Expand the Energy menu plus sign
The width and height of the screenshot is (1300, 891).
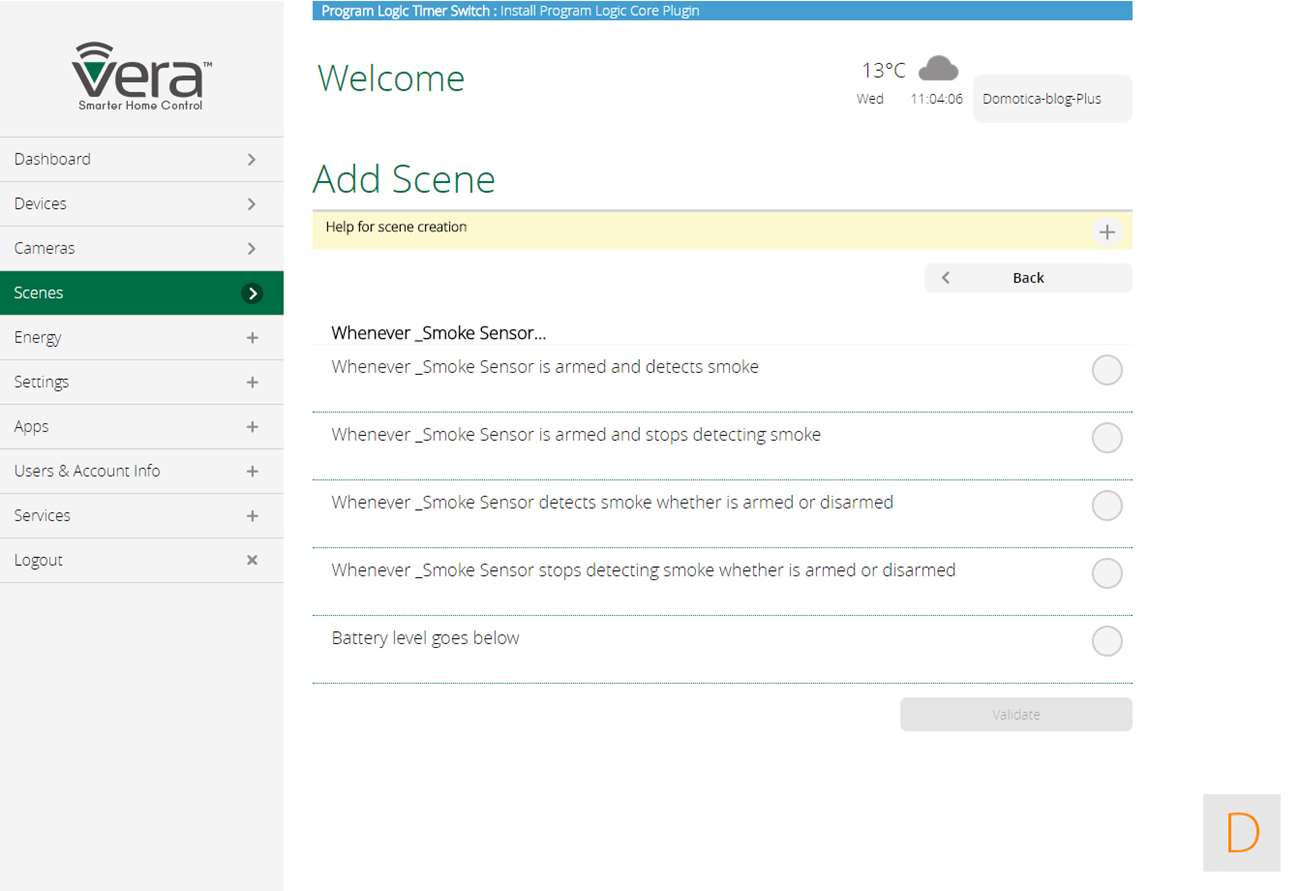tap(252, 338)
